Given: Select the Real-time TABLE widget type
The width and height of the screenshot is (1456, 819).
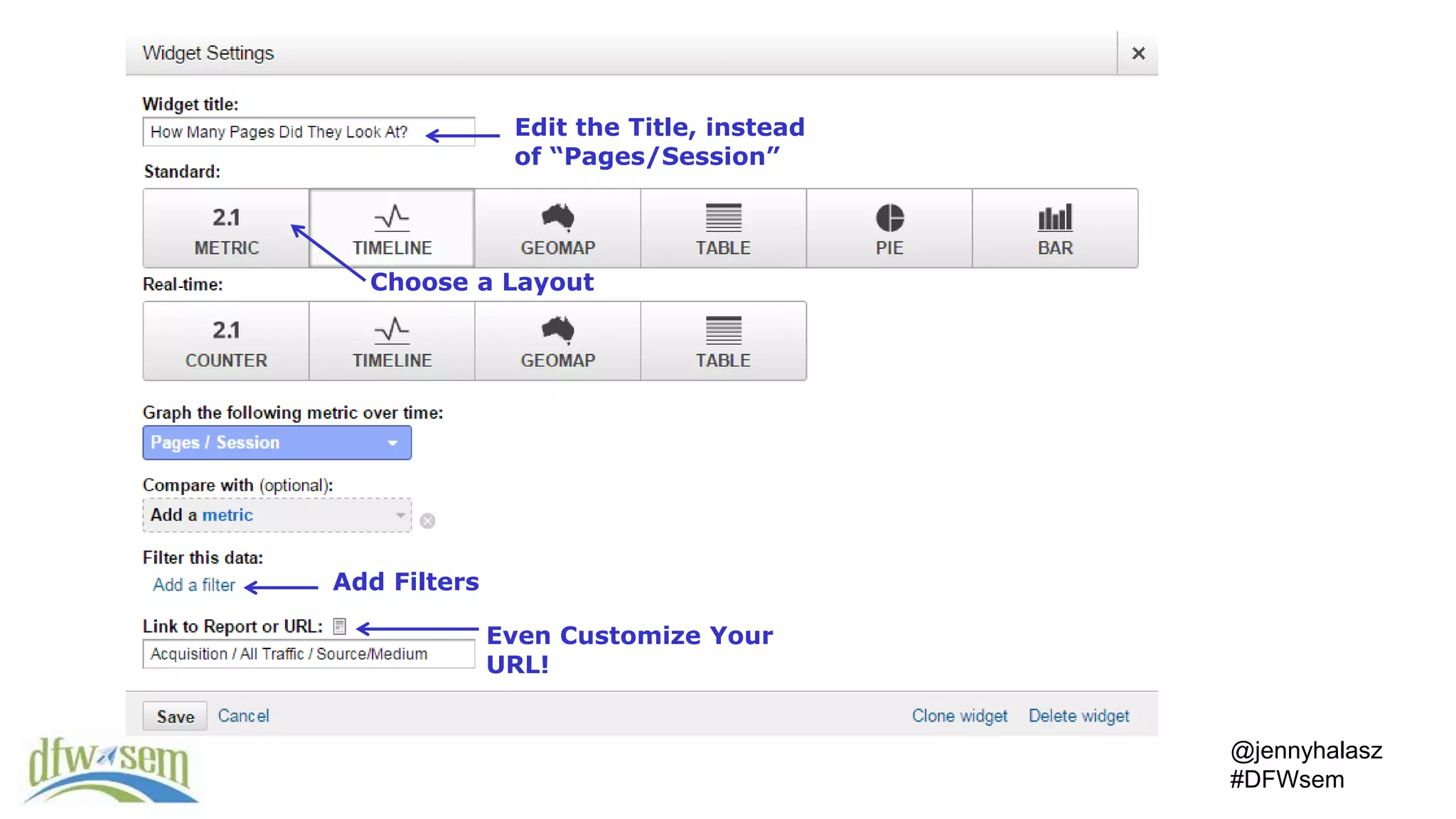Looking at the screenshot, I should tap(723, 341).
